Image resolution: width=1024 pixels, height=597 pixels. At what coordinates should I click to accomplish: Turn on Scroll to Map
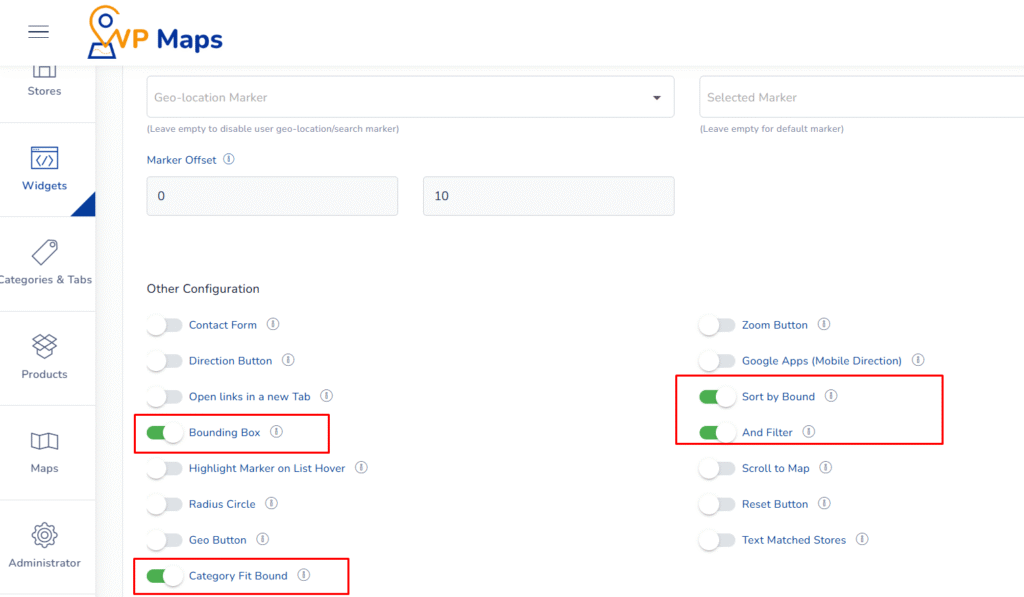coord(716,467)
